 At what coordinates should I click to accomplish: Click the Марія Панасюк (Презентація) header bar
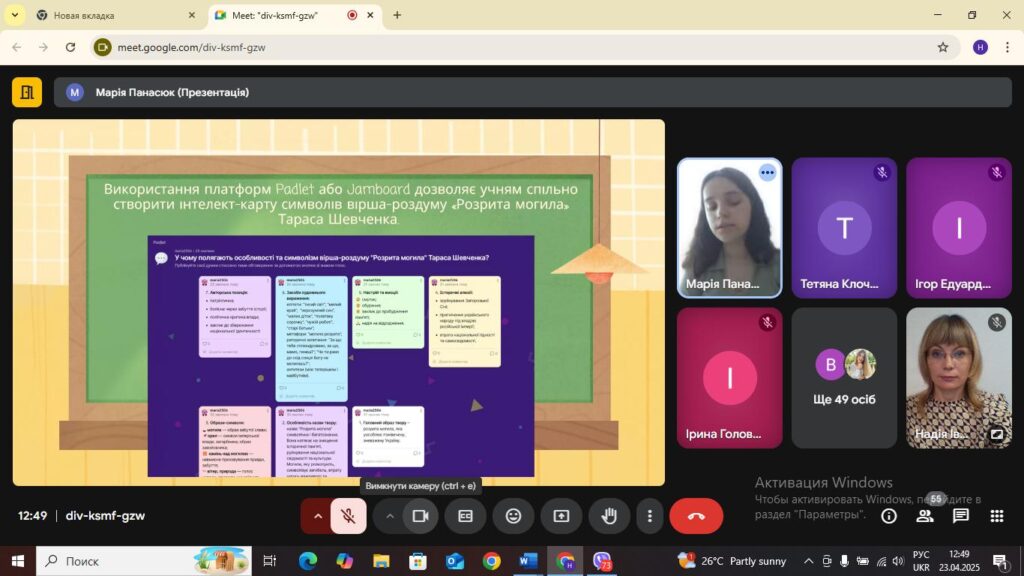[x=533, y=92]
